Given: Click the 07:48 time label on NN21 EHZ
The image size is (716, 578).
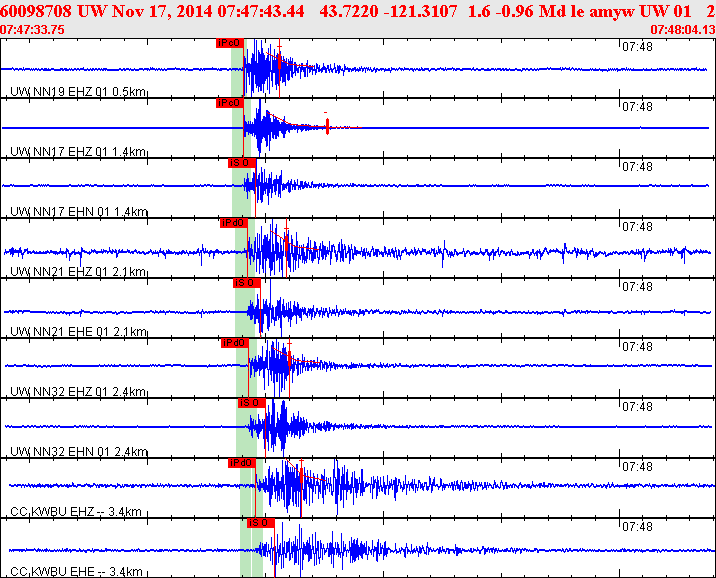Looking at the screenshot, I should point(637,226).
